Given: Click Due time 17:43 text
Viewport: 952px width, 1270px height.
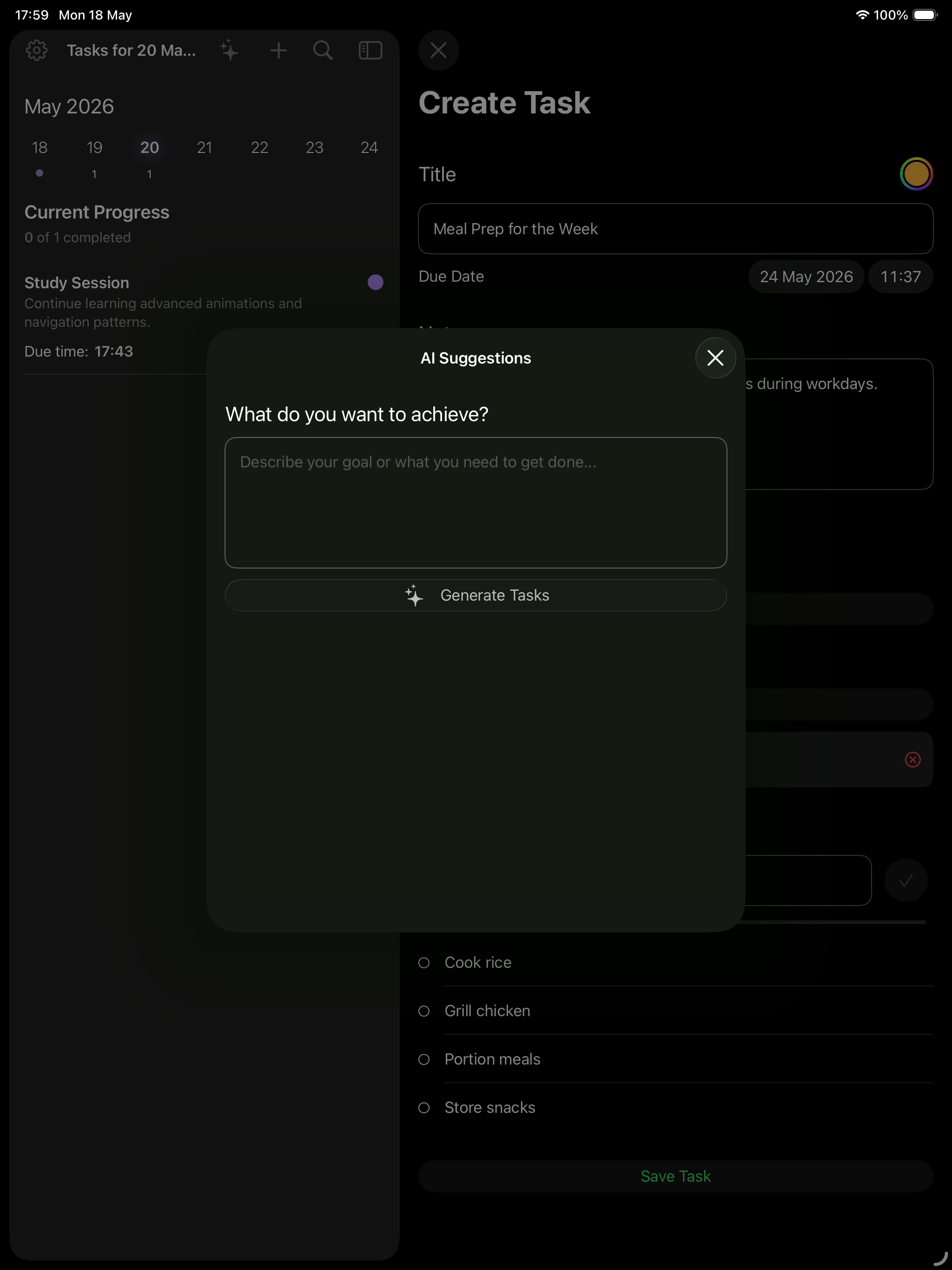Looking at the screenshot, I should point(79,351).
